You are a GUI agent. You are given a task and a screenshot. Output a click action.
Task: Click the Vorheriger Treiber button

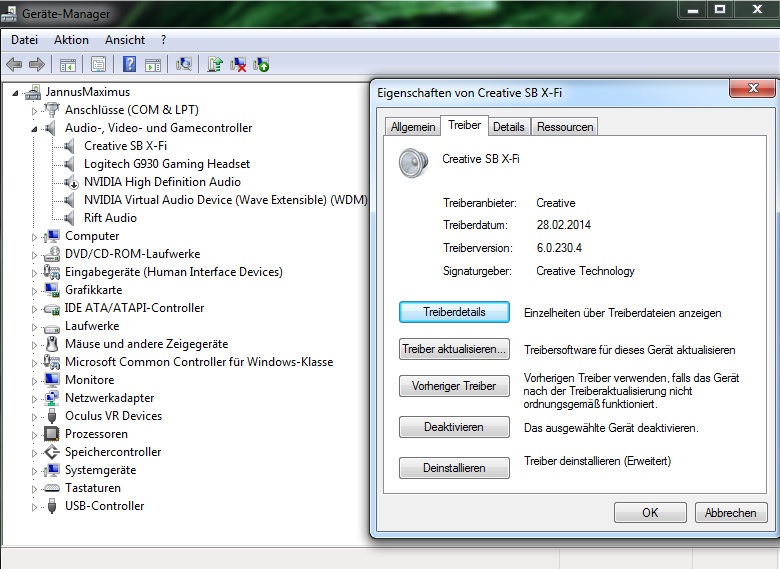454,386
